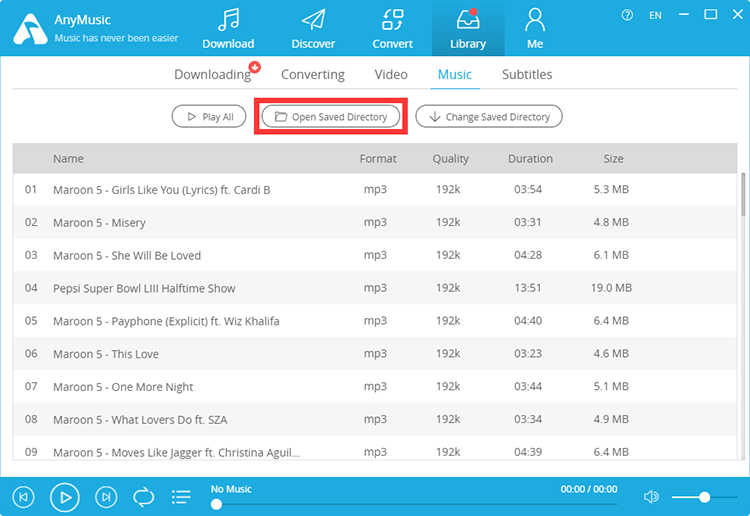Click 13:51 duration of Halftime Show

(x=528, y=288)
